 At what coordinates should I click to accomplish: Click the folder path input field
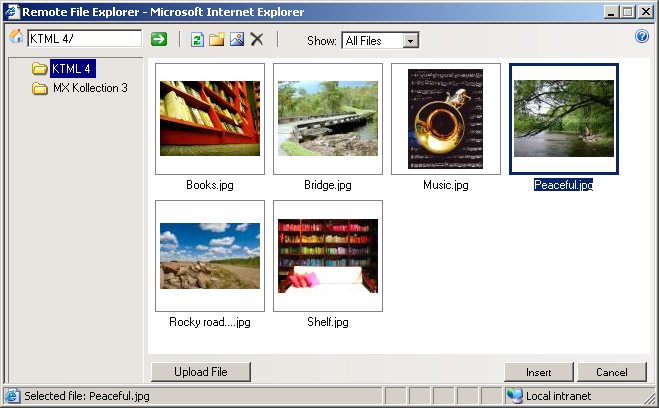(84, 39)
